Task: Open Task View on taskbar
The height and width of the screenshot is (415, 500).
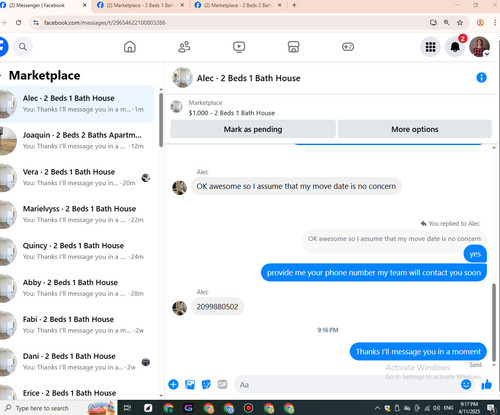Action: (x=127, y=408)
